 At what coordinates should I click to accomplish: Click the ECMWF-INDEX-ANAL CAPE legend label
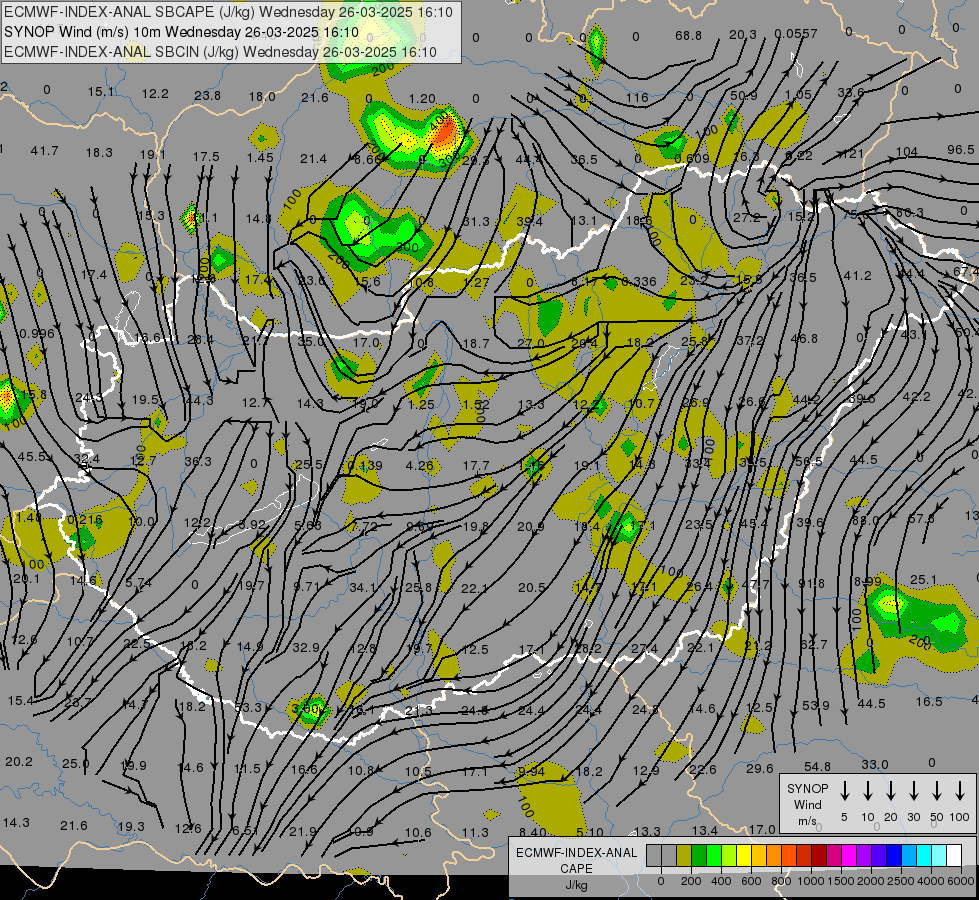click(x=576, y=860)
